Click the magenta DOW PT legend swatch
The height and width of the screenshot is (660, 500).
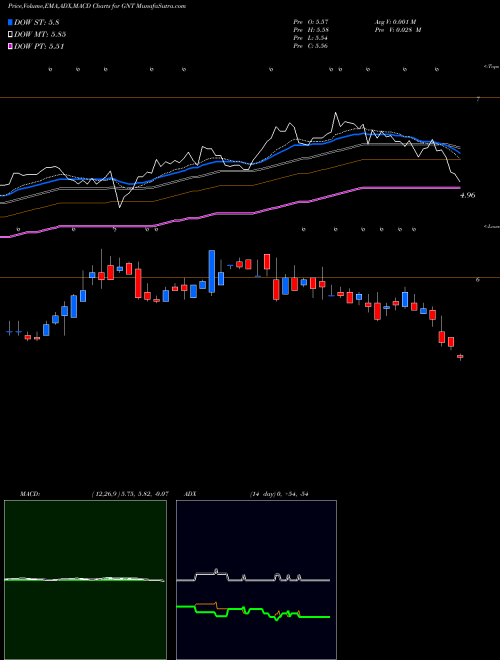pos(11,46)
